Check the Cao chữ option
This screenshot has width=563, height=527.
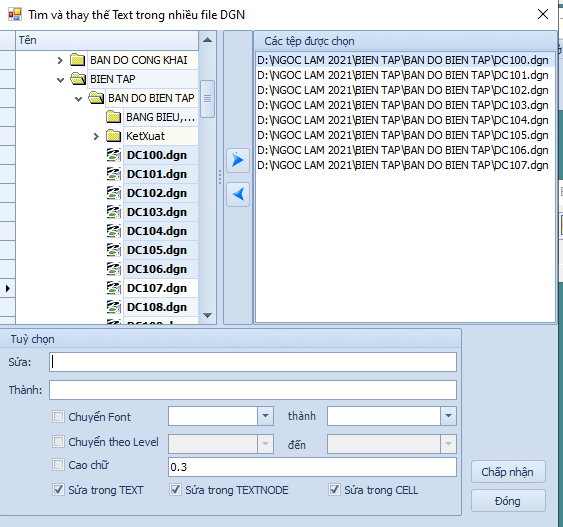click(x=58, y=465)
